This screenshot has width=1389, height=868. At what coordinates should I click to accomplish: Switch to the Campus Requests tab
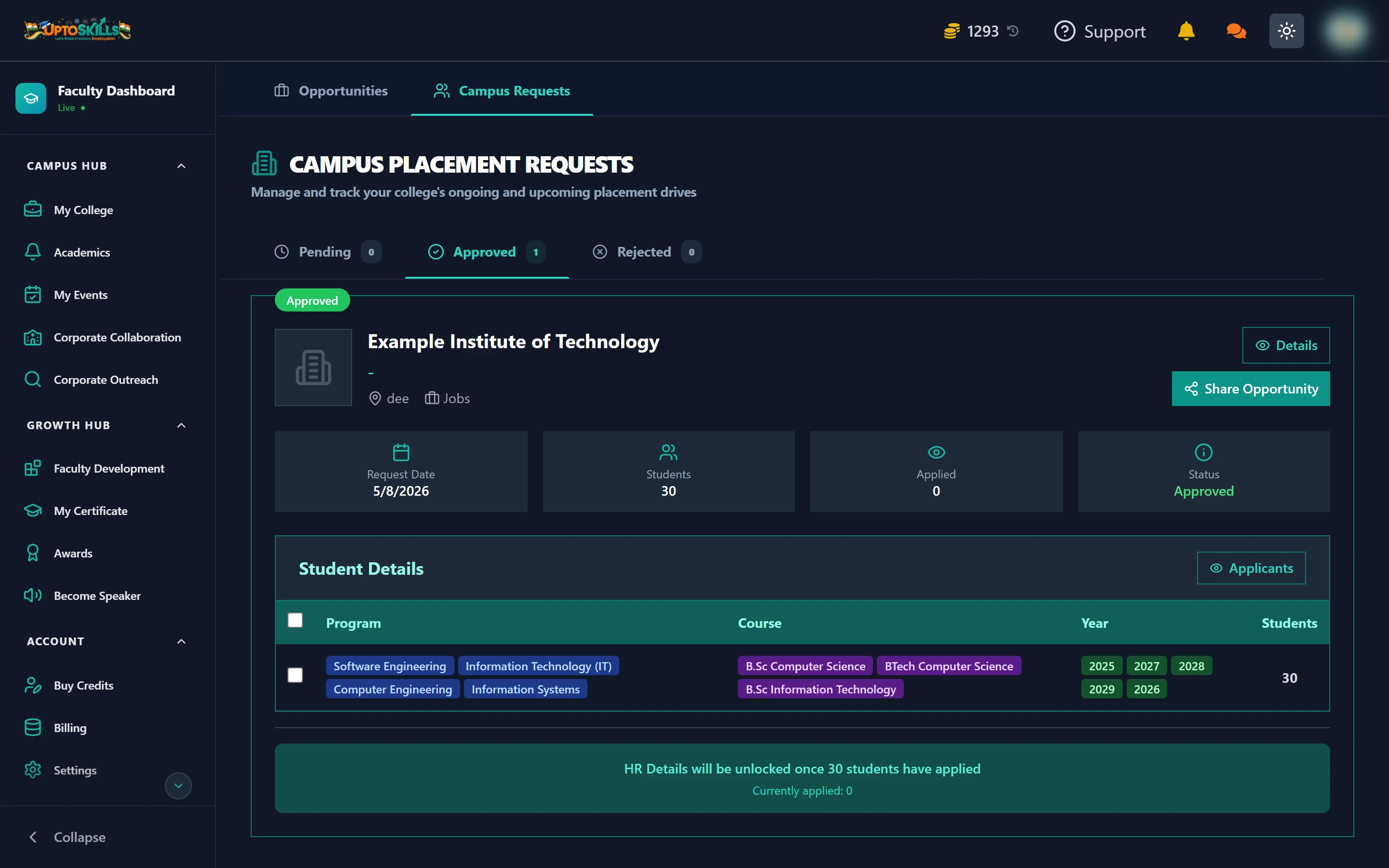coord(502,91)
